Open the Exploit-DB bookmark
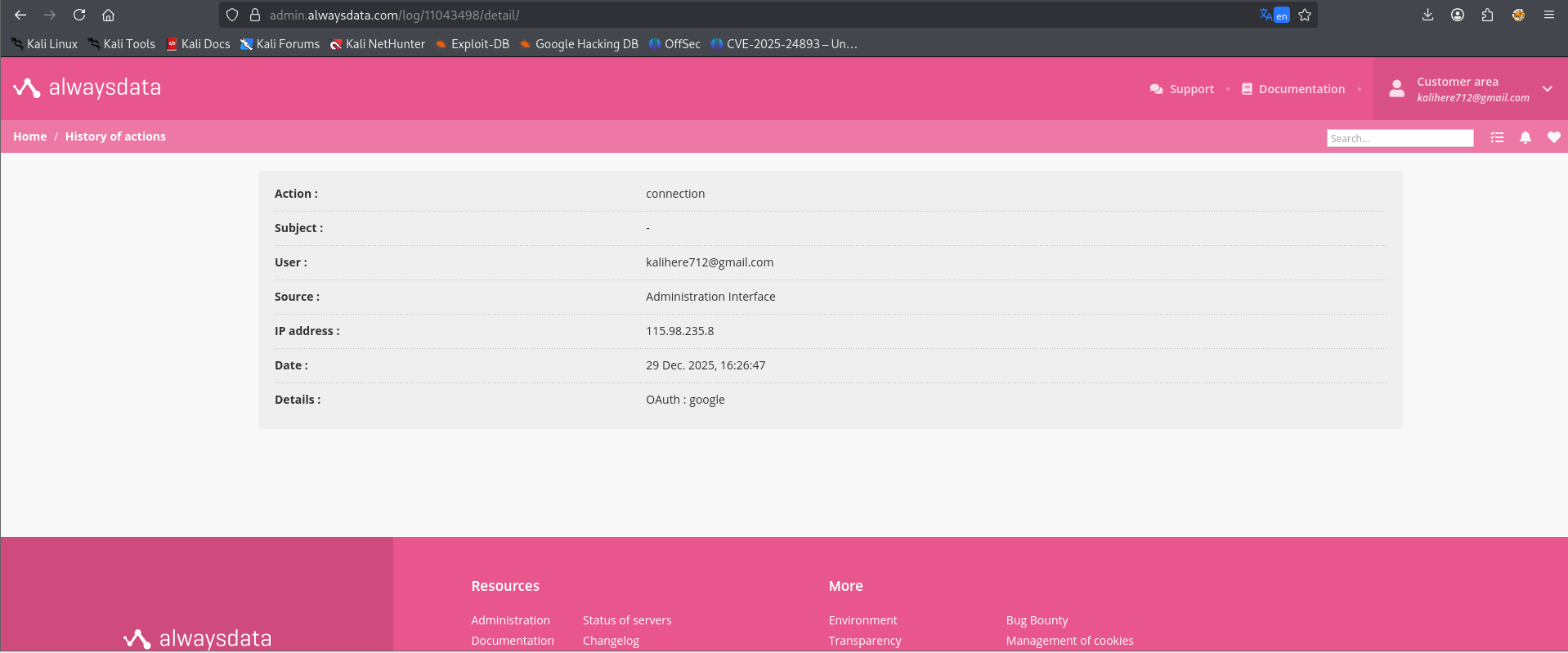The image size is (1568, 653). pyautogui.click(x=473, y=44)
